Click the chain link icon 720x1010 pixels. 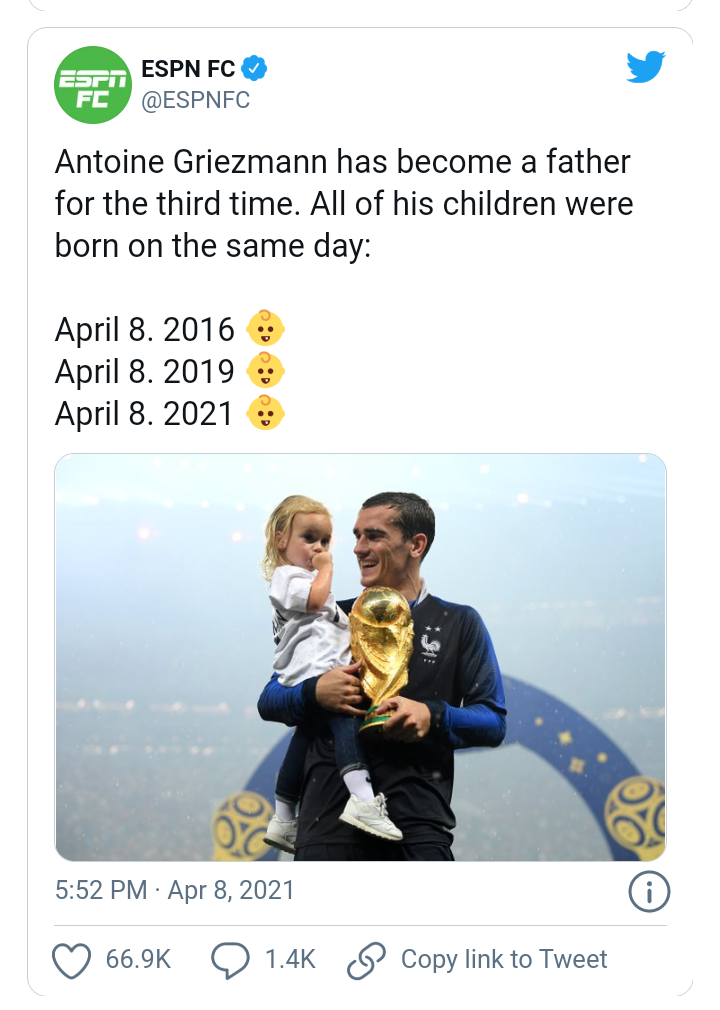coord(365,960)
